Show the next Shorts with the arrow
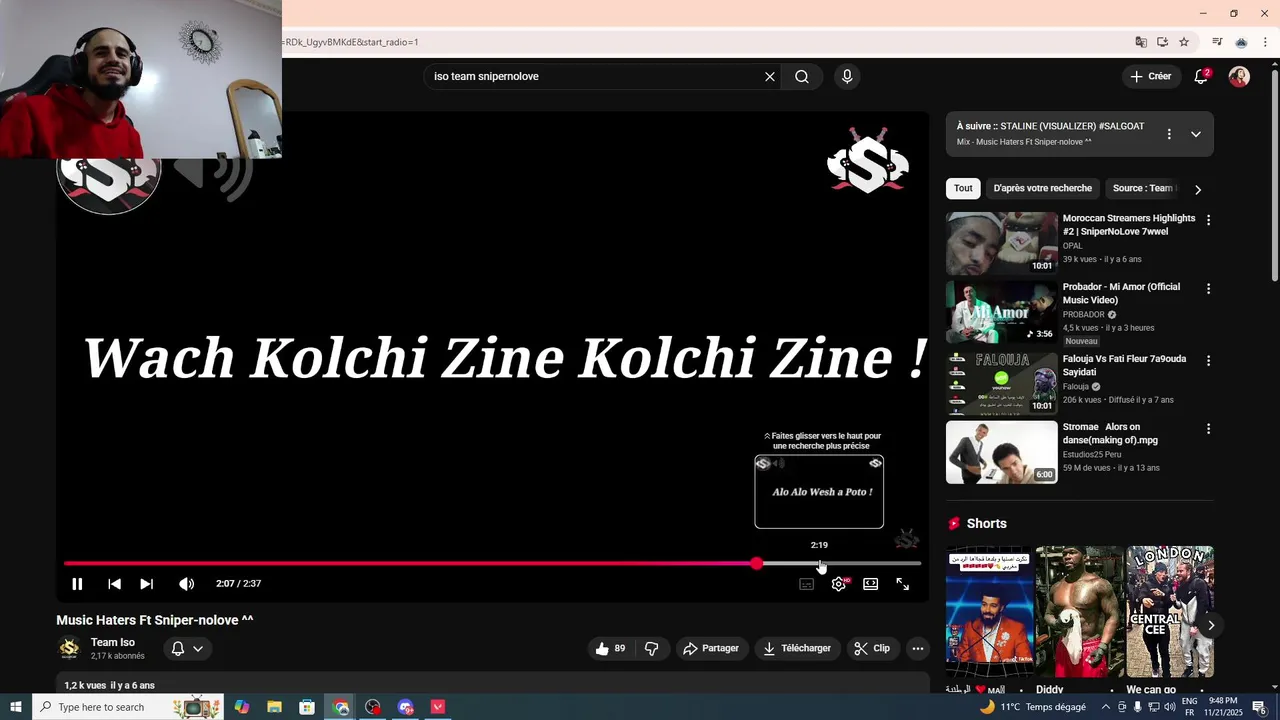1280x720 pixels. point(1211,625)
